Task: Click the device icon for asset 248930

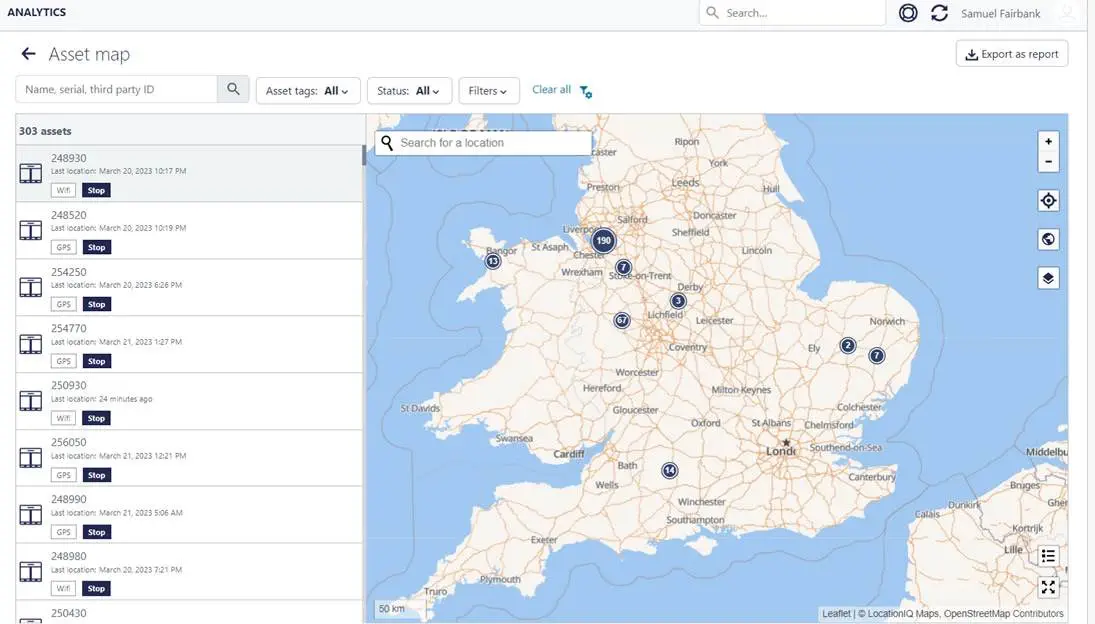Action: coord(31,173)
